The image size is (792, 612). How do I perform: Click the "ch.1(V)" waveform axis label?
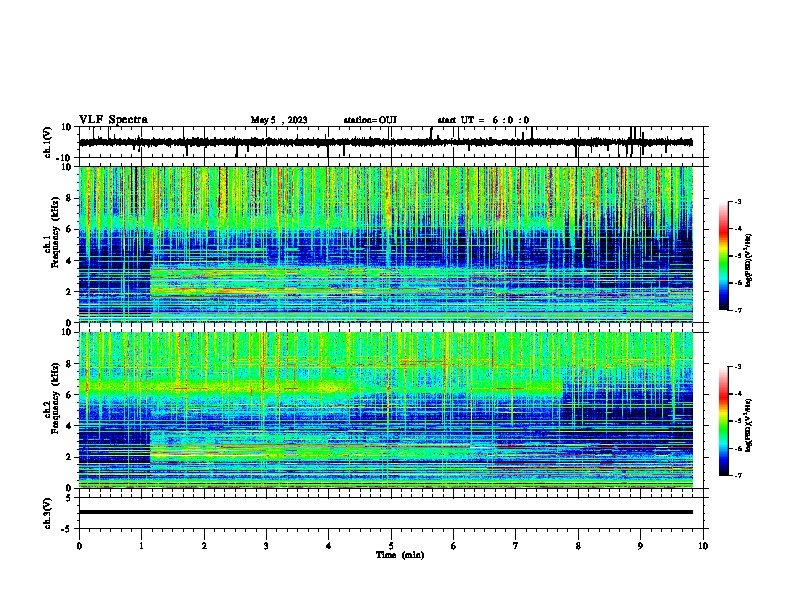point(48,142)
